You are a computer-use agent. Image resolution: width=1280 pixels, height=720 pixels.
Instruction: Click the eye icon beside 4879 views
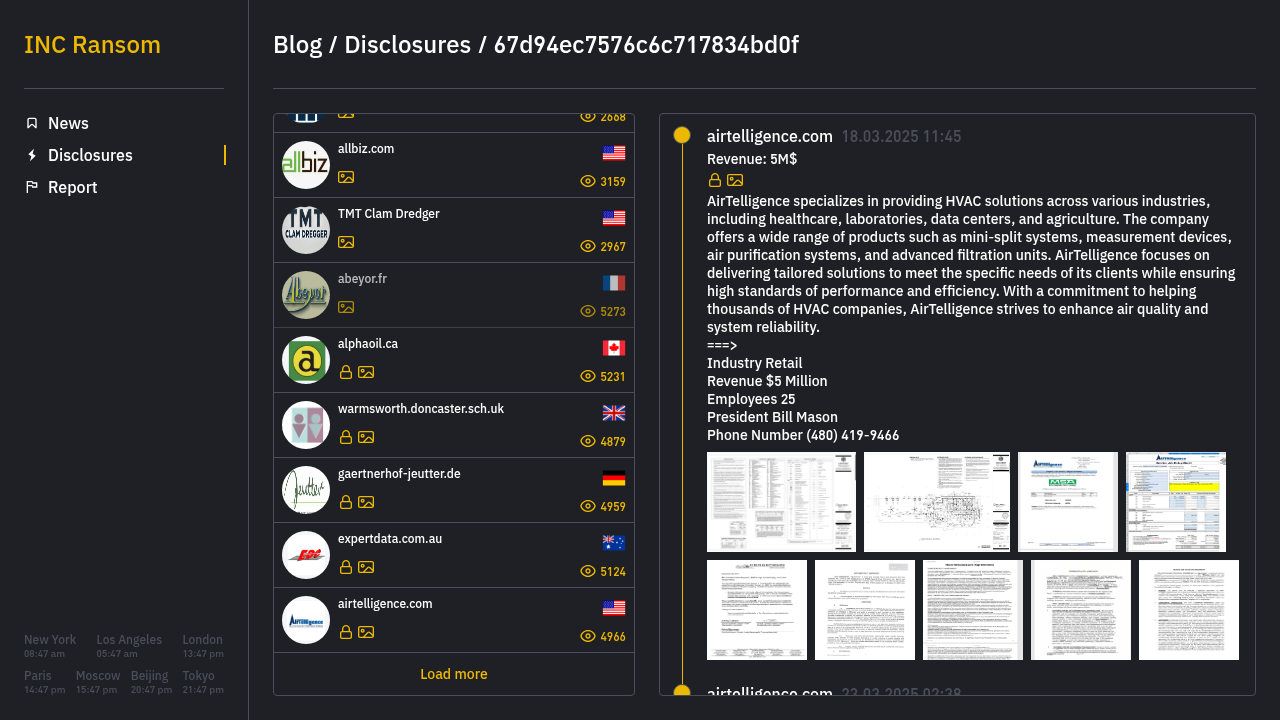[x=588, y=441]
